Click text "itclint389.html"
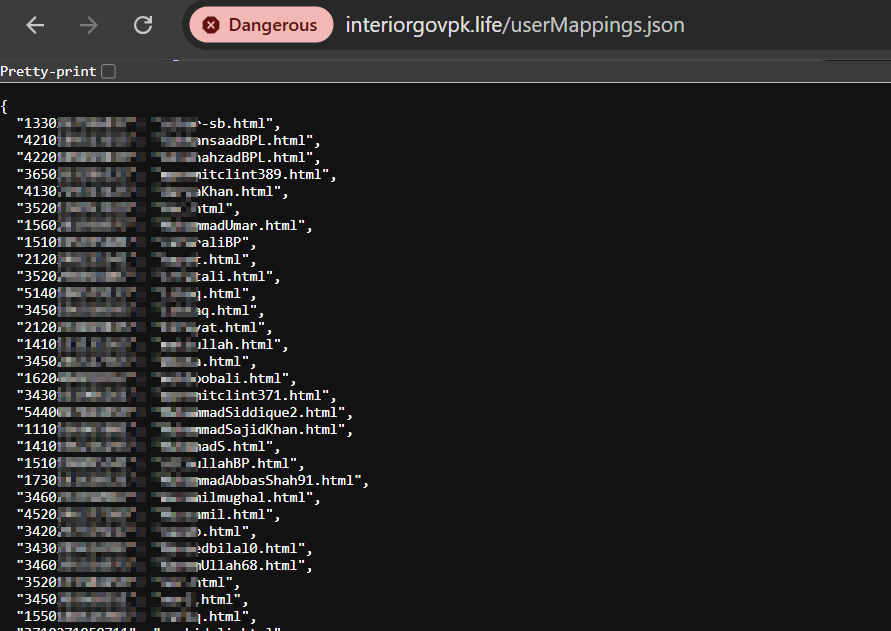891x631 pixels. click(x=263, y=175)
